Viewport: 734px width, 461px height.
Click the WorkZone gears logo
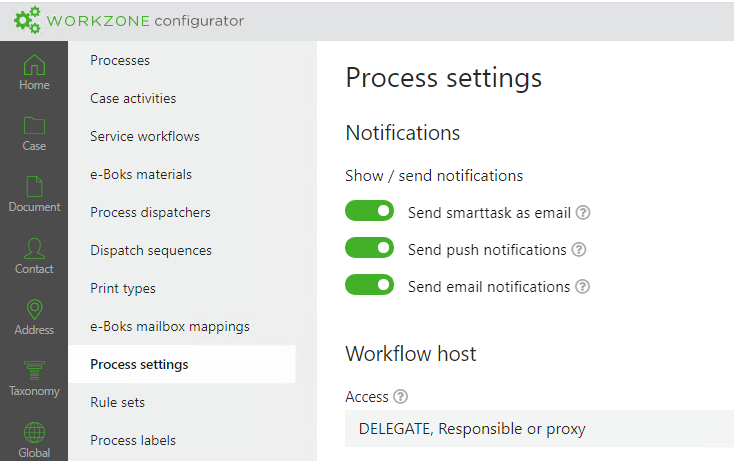(x=27, y=20)
